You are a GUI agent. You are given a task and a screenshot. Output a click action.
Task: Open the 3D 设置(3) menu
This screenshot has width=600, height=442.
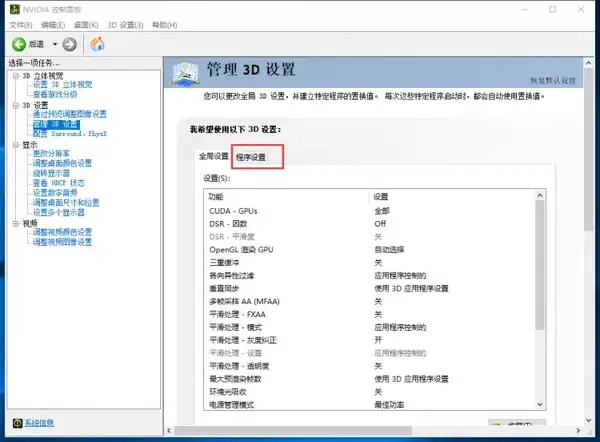(x=125, y=24)
